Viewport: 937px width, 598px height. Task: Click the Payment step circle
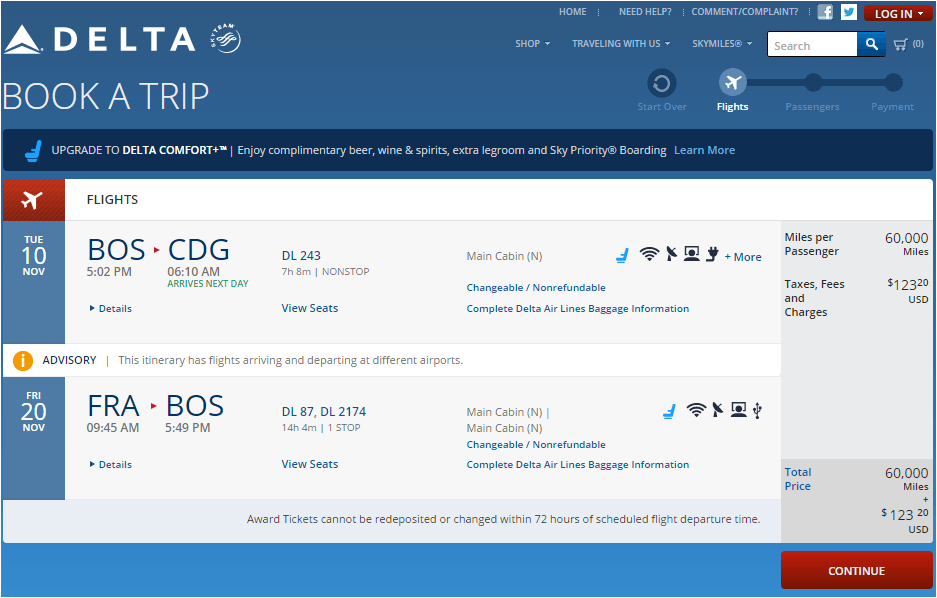coord(893,83)
